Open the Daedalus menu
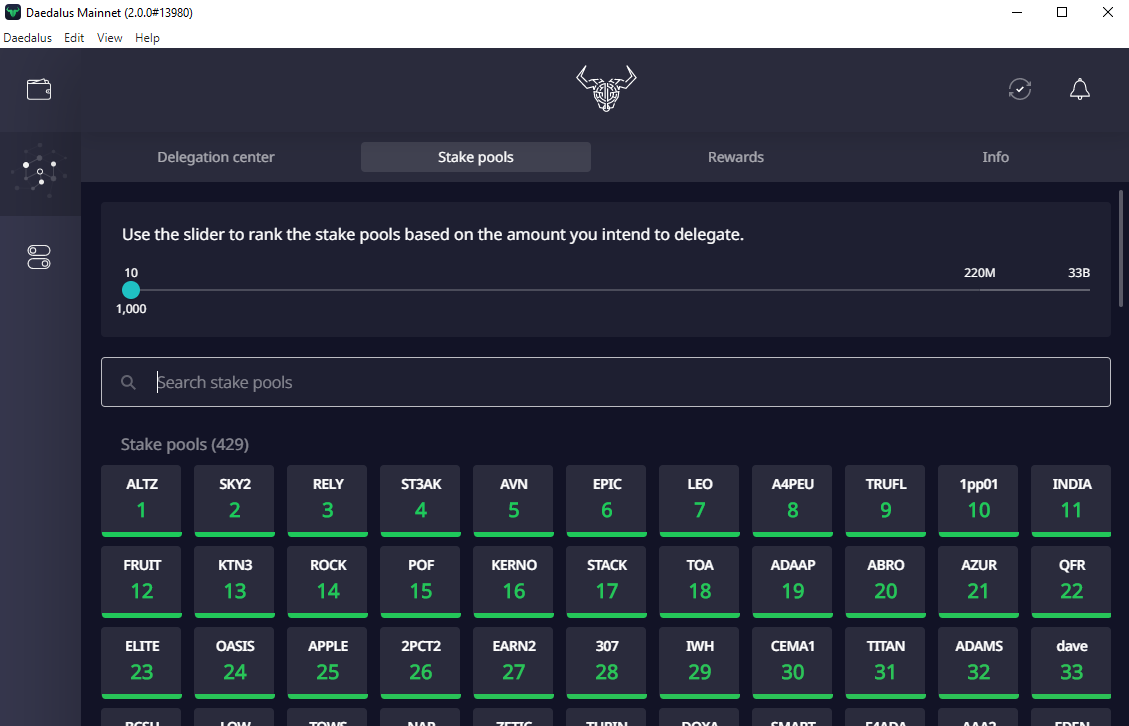The image size is (1129, 726). click(27, 37)
